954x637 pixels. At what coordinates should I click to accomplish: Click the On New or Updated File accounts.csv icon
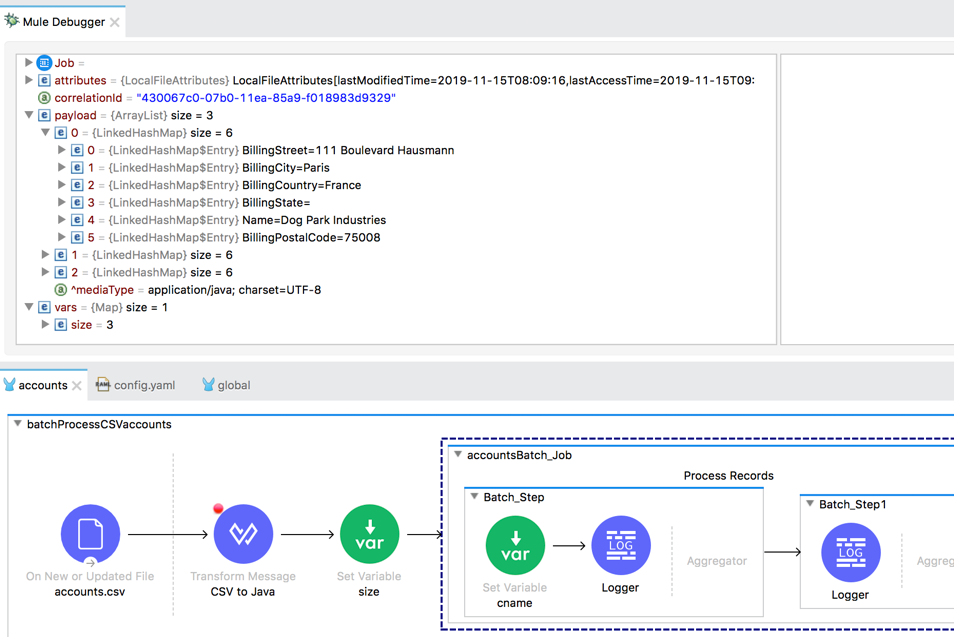(90, 534)
